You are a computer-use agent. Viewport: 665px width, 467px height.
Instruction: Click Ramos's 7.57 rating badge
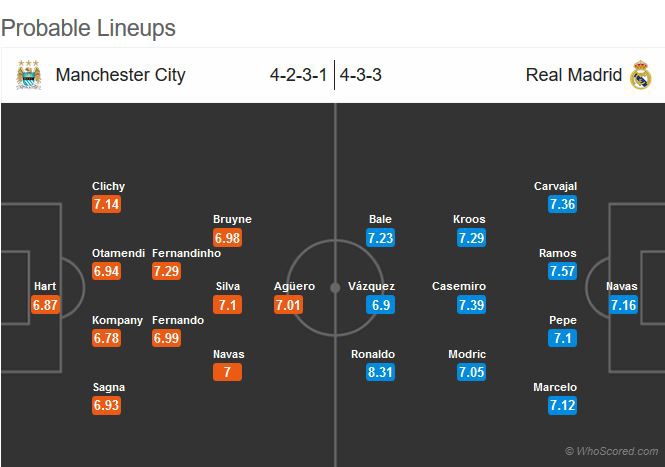[x=563, y=271]
